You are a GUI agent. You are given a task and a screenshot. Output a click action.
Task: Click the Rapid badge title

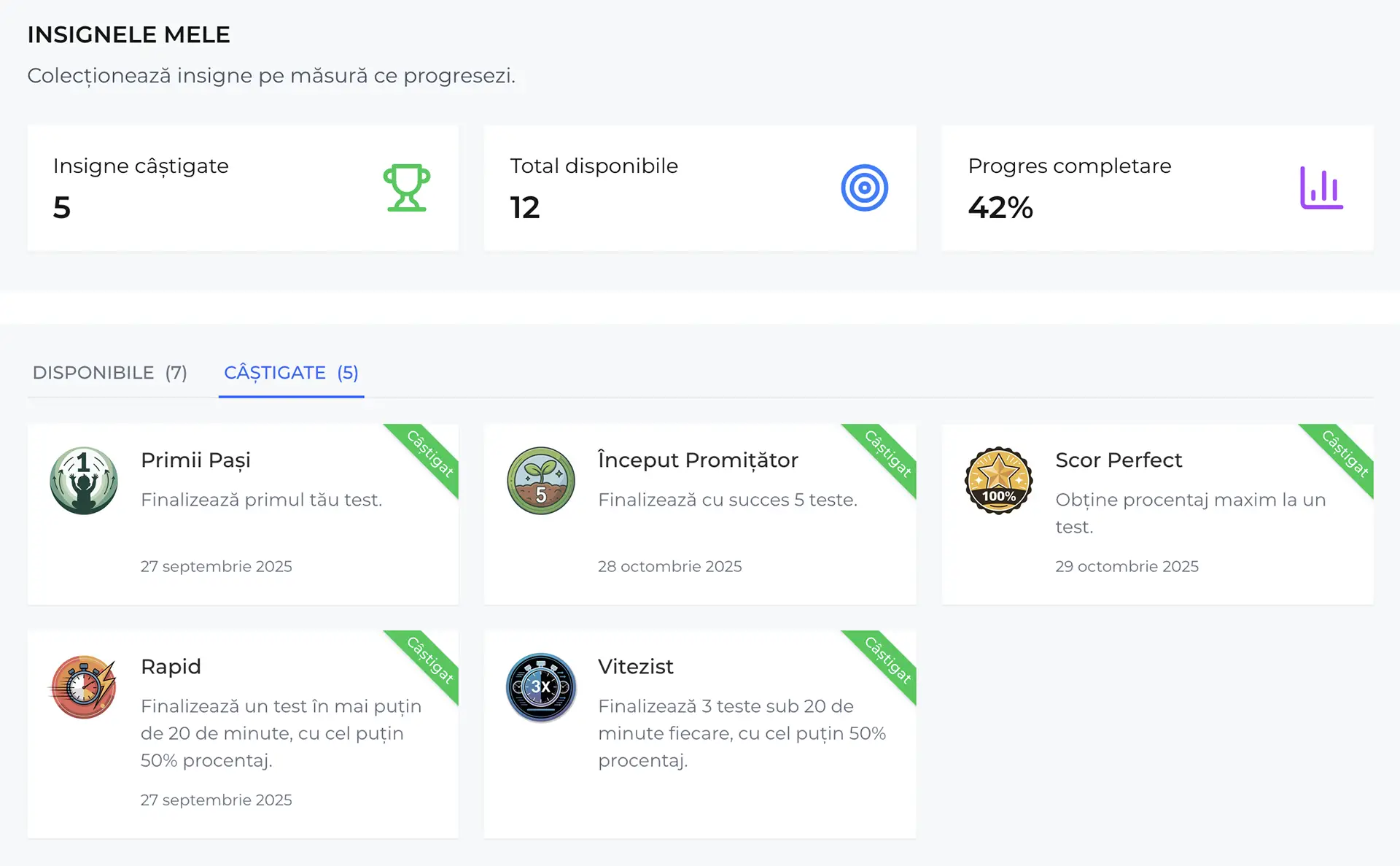tap(171, 667)
